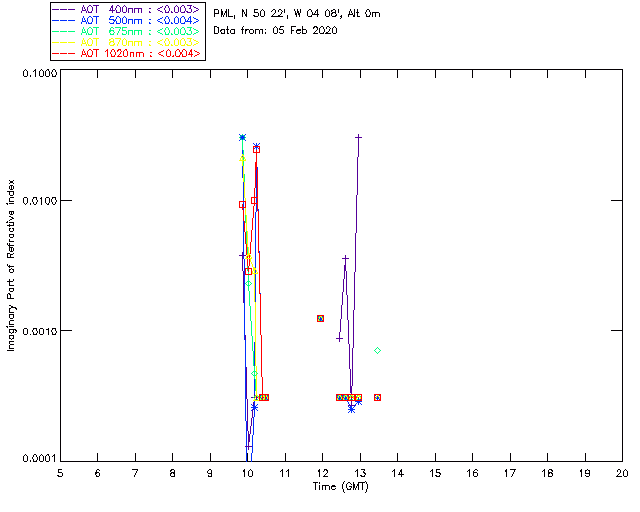Click the x-axis tick label 15
The width and height of the screenshot is (640, 512).
click(435, 474)
